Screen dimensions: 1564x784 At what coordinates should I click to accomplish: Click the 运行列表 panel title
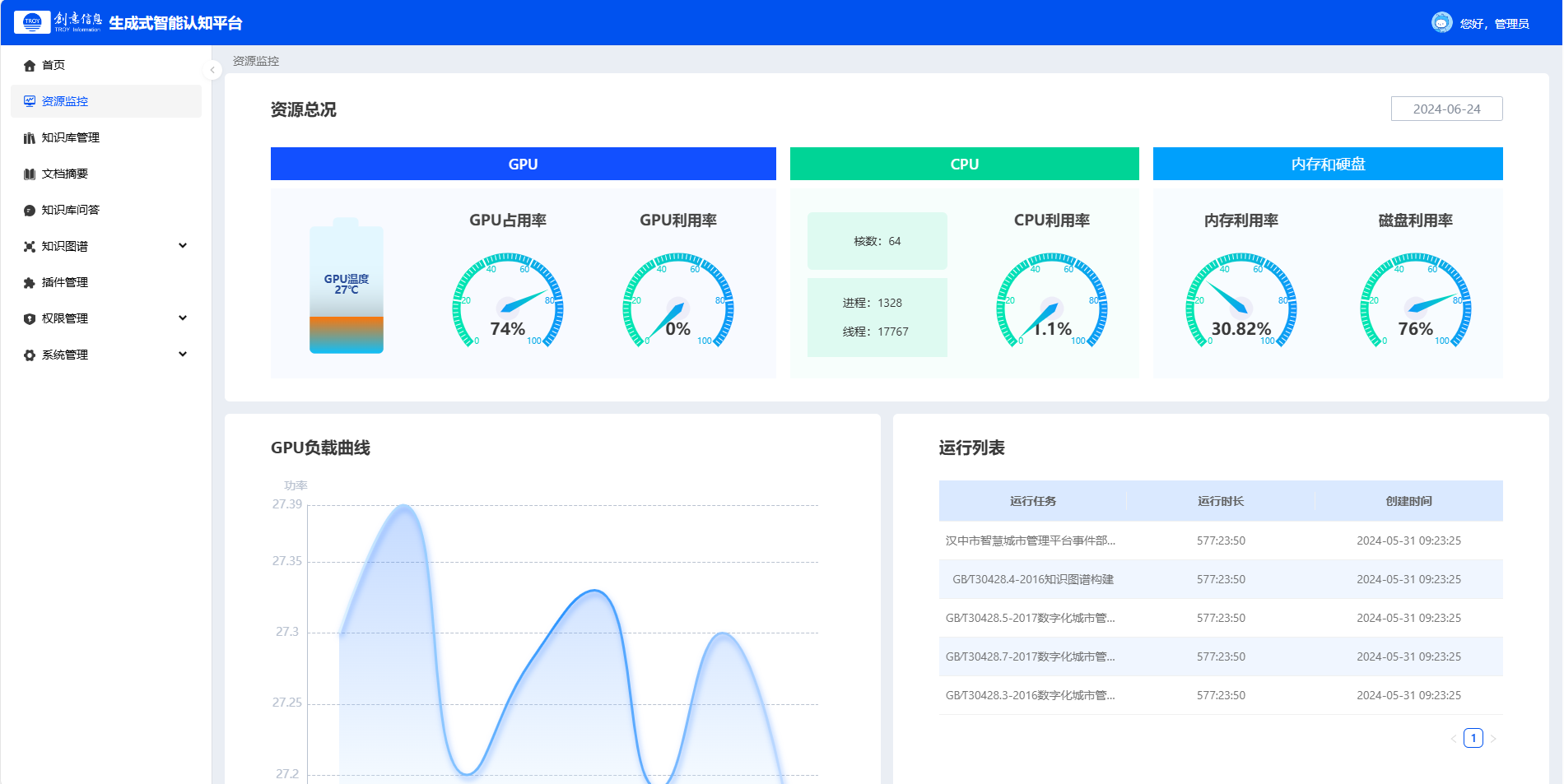pyautogui.click(x=972, y=448)
